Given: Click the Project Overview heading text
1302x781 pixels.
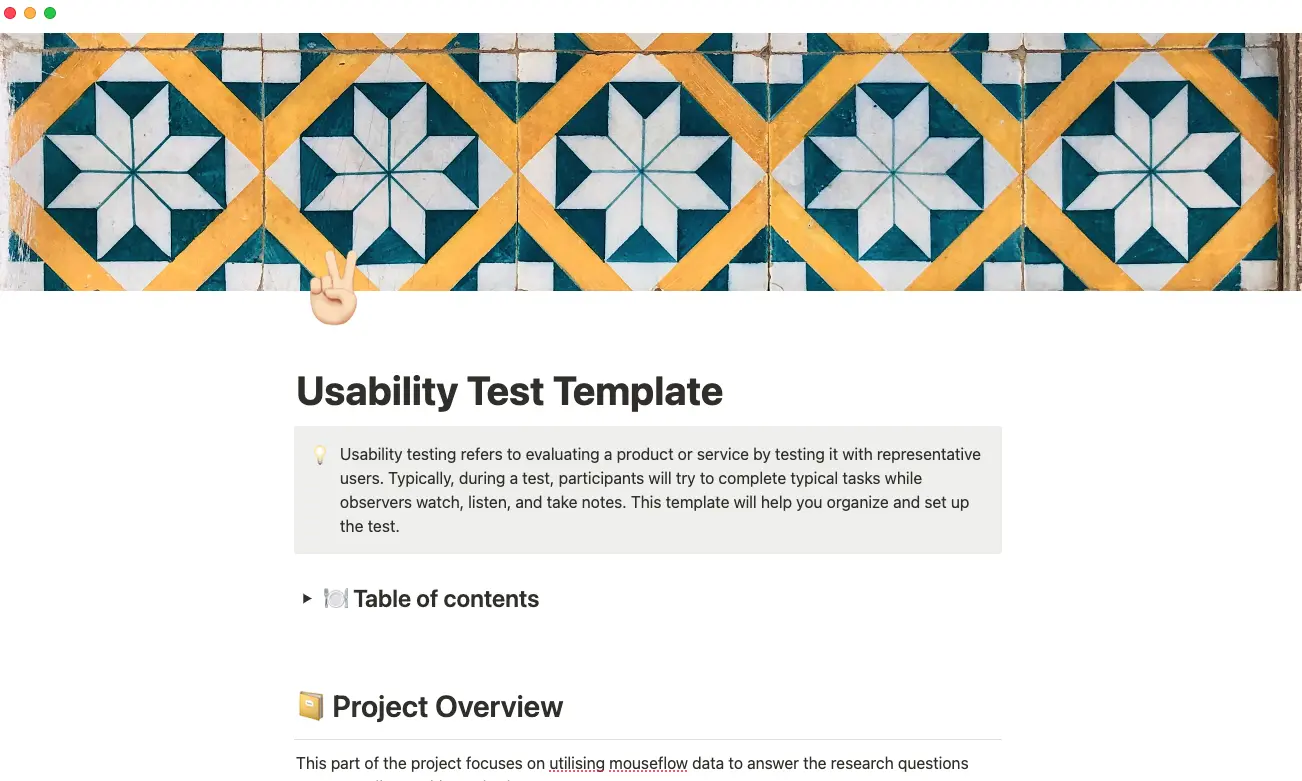Looking at the screenshot, I should pos(447,706).
